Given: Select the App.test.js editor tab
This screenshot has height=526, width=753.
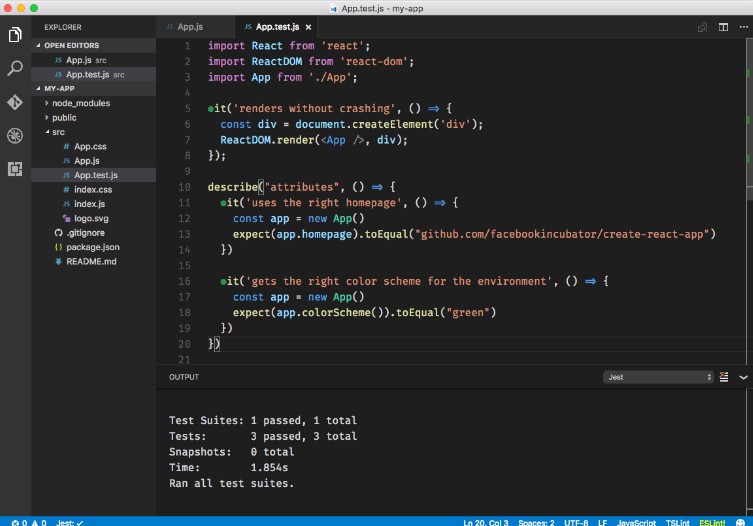Looking at the screenshot, I should tap(277, 26).
